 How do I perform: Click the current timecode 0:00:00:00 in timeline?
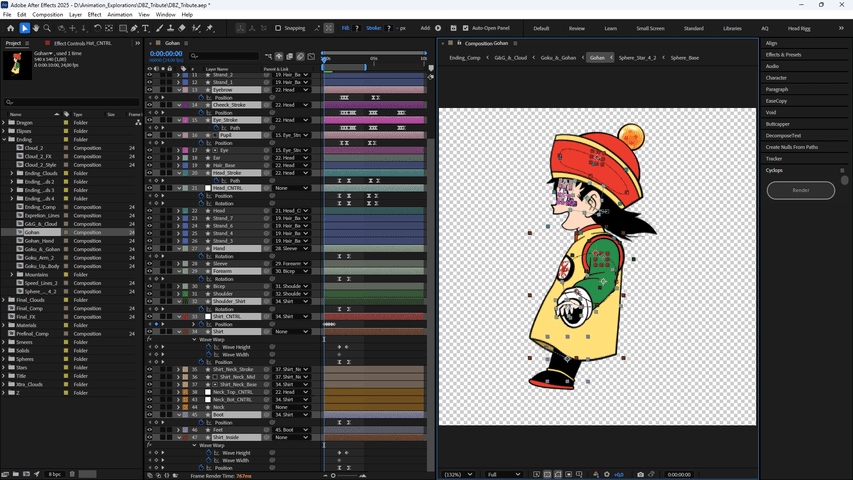[x=166, y=54]
